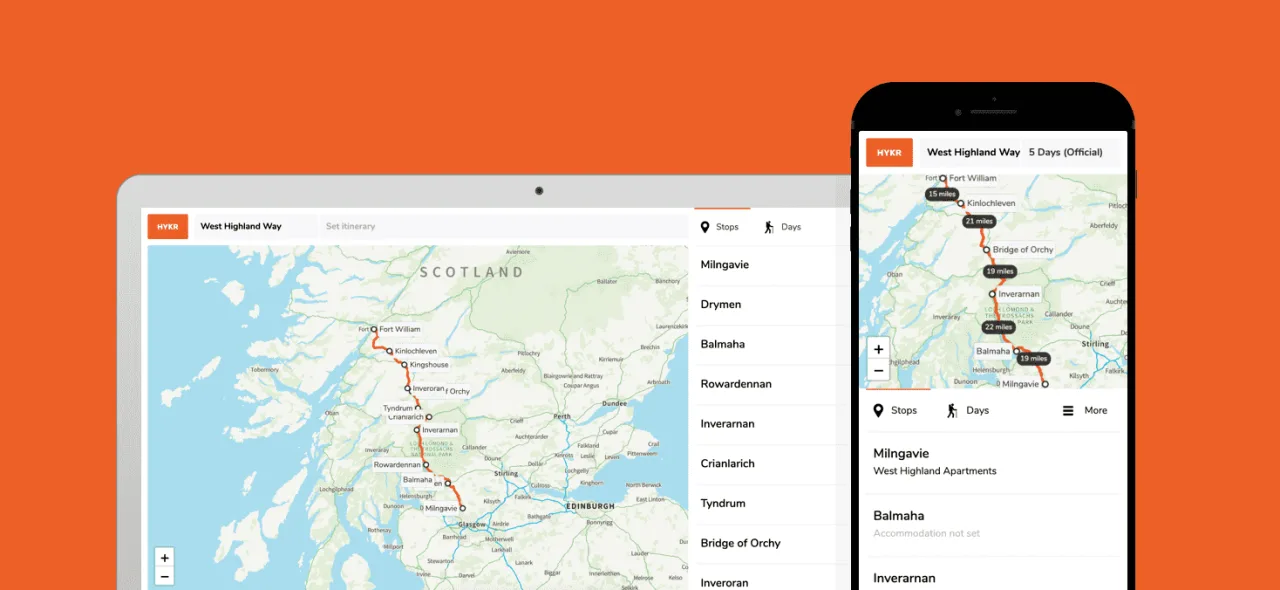Image resolution: width=1280 pixels, height=590 pixels.
Task: Switch to Stops tab in laptop window
Action: tap(719, 227)
